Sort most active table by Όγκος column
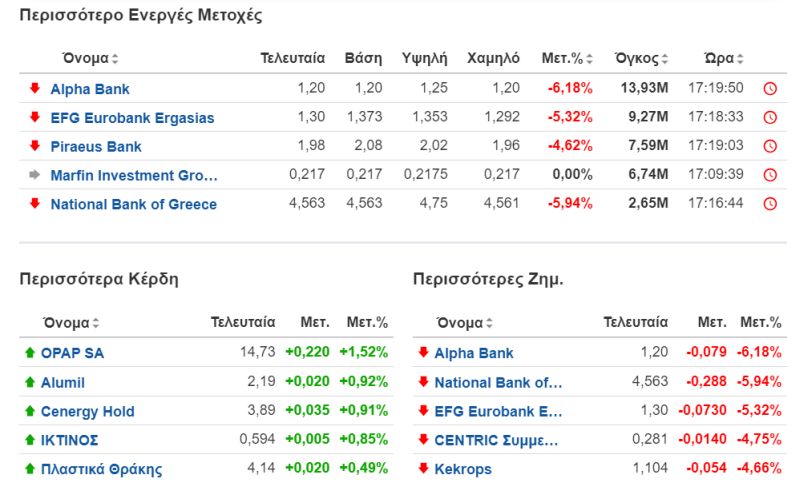 642,58
